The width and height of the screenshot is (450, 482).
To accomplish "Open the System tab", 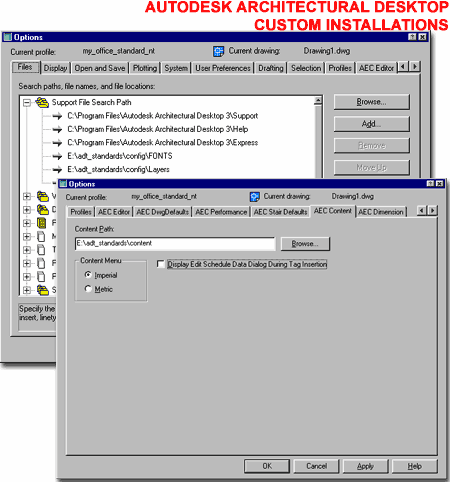I will coord(176,68).
